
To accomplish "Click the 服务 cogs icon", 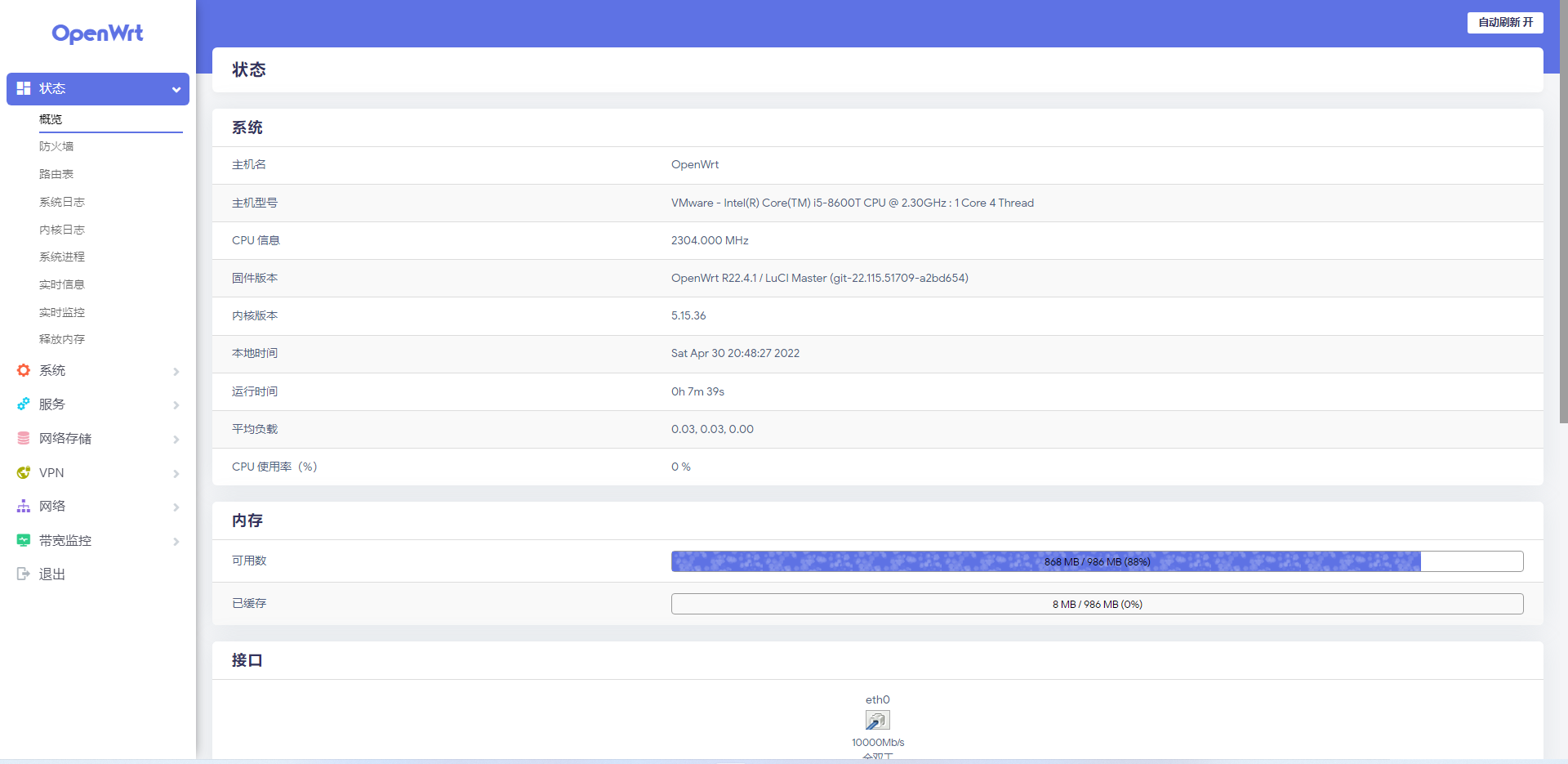I will point(24,404).
